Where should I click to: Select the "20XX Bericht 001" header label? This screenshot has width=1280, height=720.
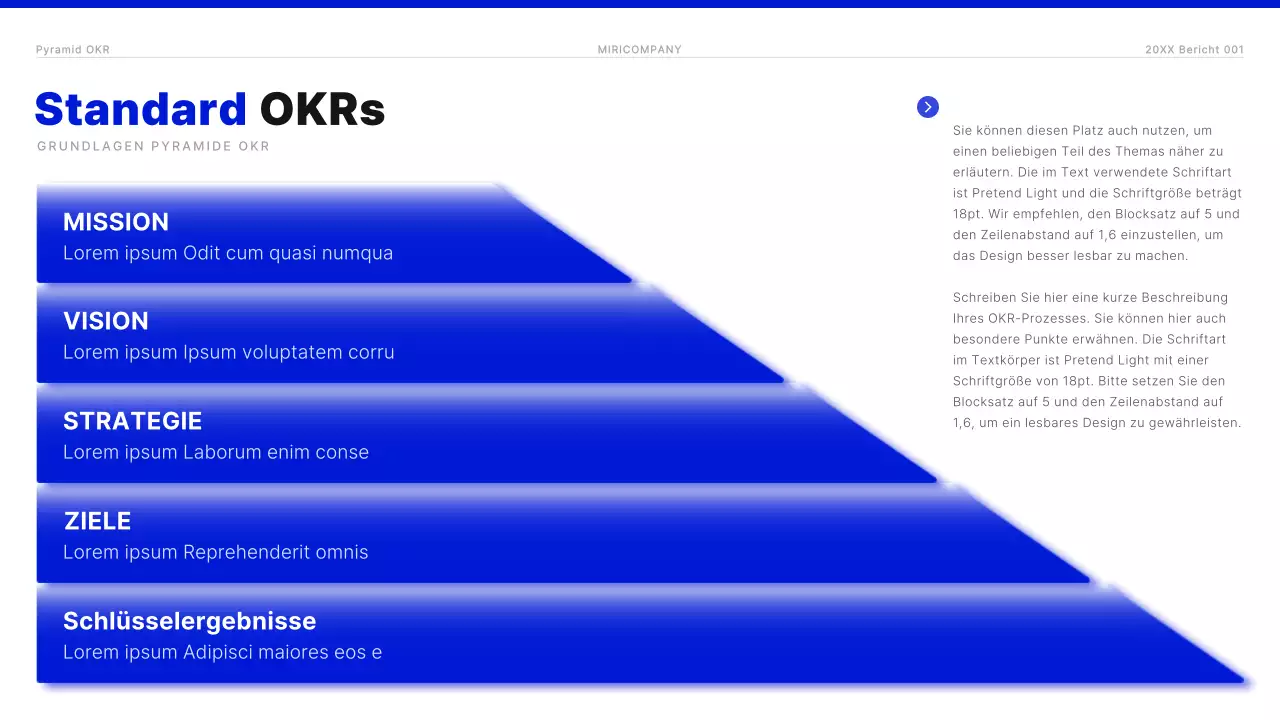pos(1194,50)
